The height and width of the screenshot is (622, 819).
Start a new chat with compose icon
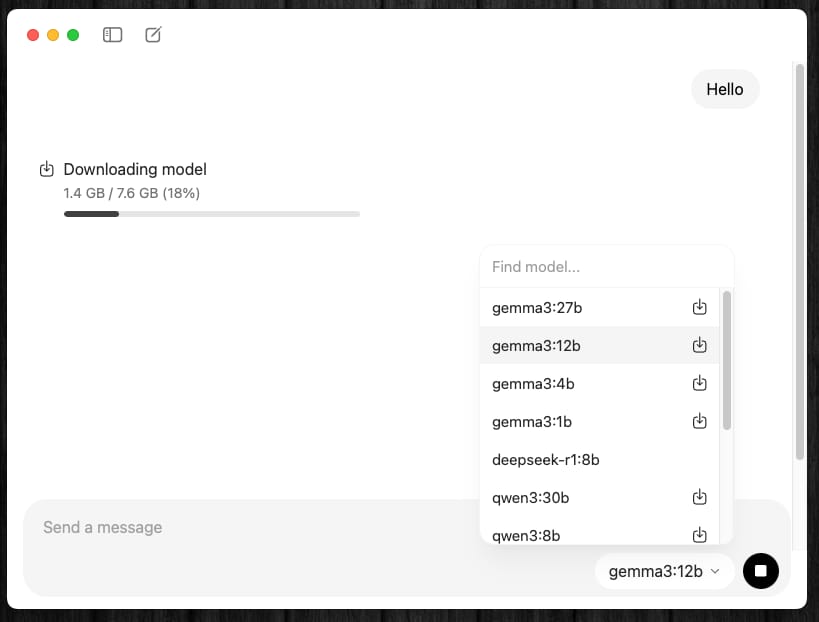pos(153,35)
